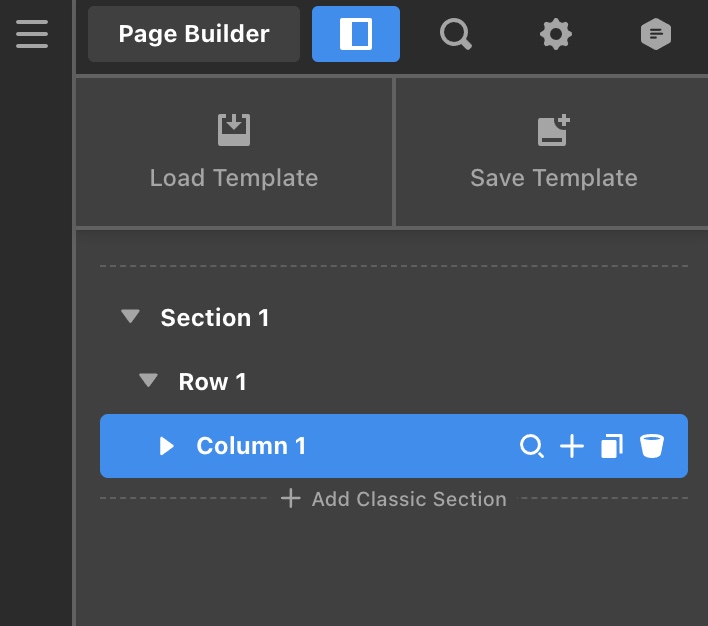Select the Section 1 item

[x=215, y=318]
